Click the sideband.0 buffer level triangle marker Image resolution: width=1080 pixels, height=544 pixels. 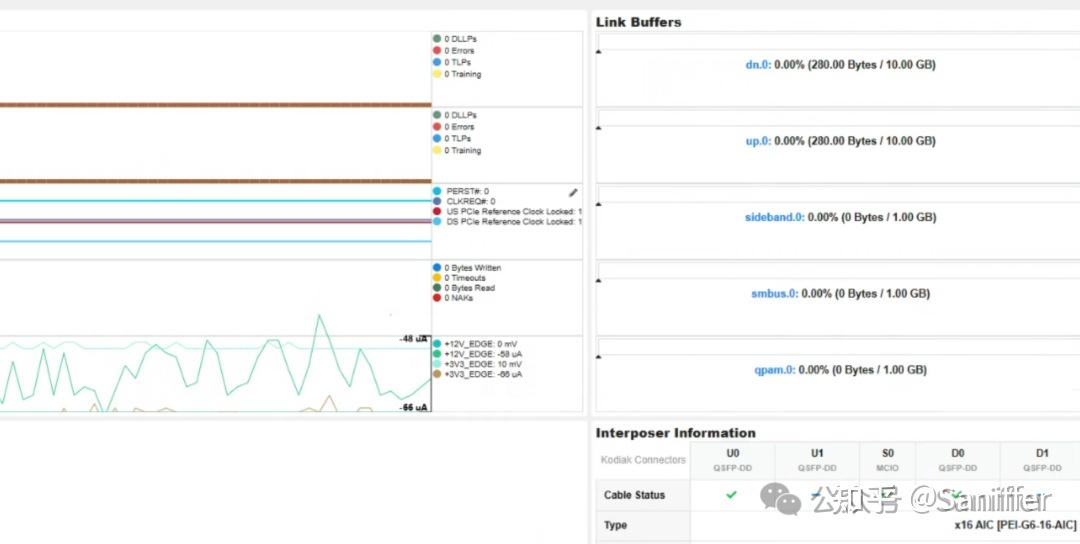point(599,204)
